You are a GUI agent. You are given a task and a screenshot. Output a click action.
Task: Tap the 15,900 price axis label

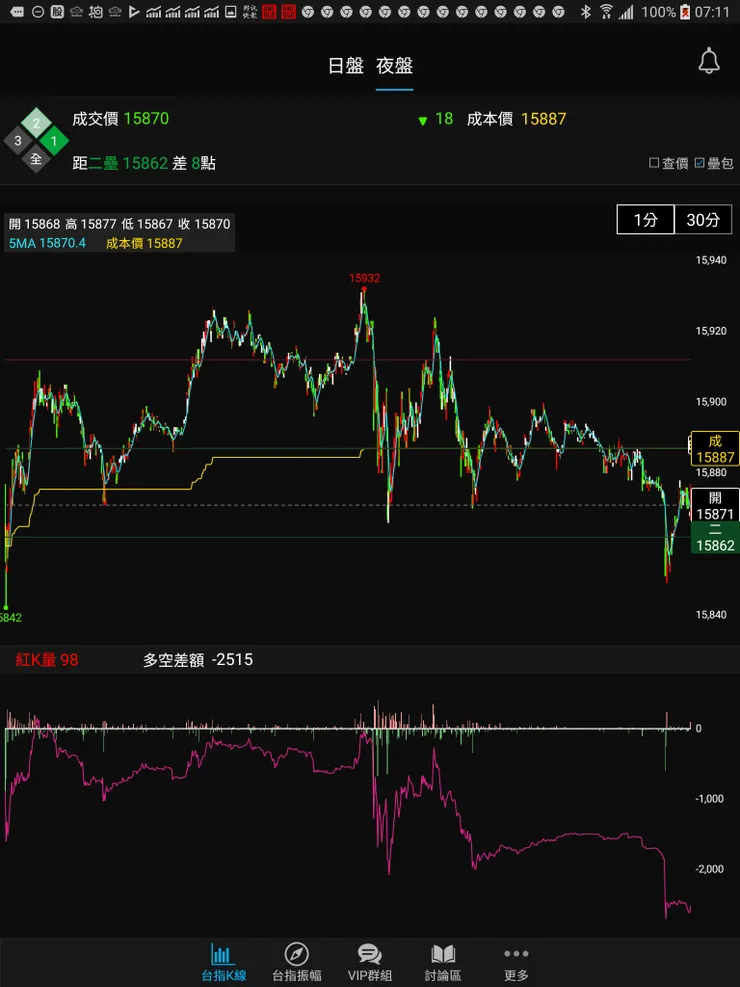711,402
